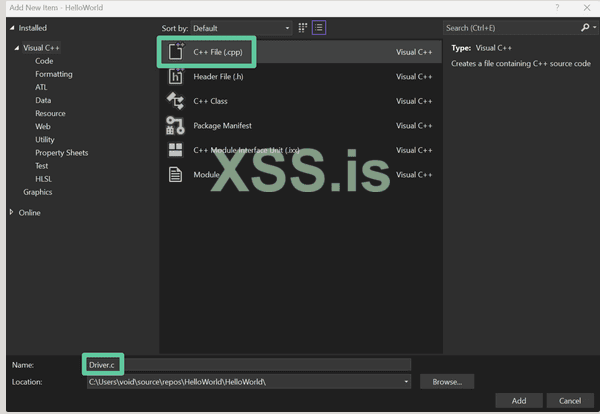The height and width of the screenshot is (414, 600).
Task: Open the search options dropdown arrow
Action: coord(594,28)
